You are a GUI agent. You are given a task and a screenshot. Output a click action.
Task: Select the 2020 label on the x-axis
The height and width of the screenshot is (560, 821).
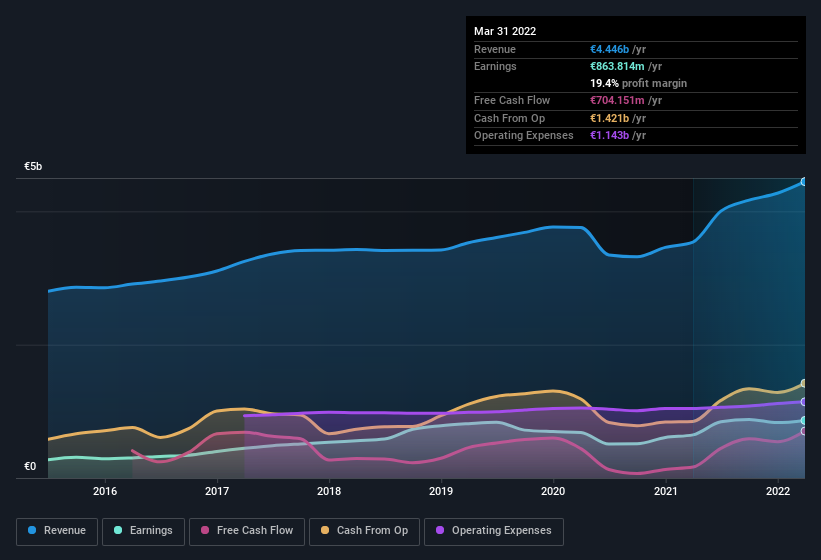coord(553,491)
